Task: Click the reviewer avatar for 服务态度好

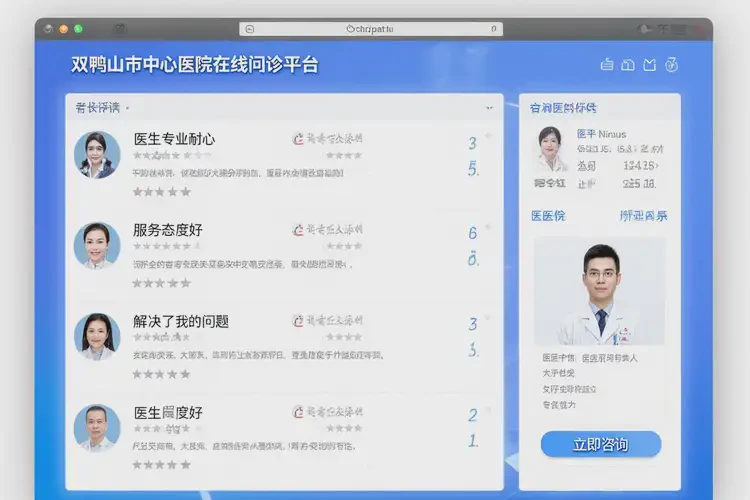Action: coord(97,245)
